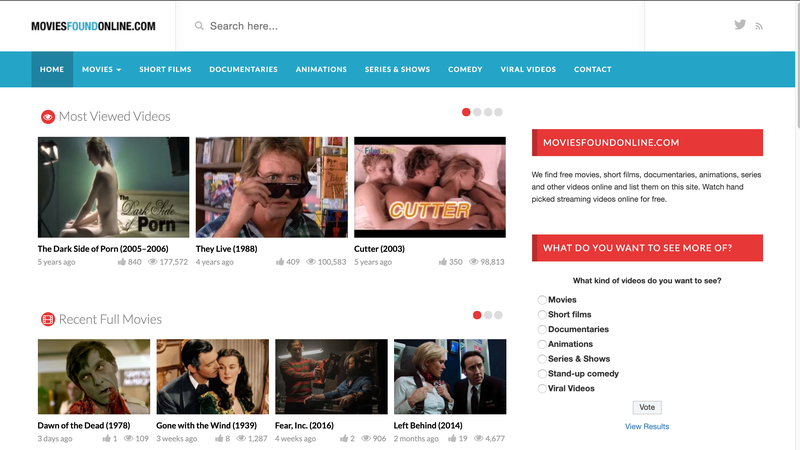Go to second slide of Most Viewed carousel

(x=477, y=112)
